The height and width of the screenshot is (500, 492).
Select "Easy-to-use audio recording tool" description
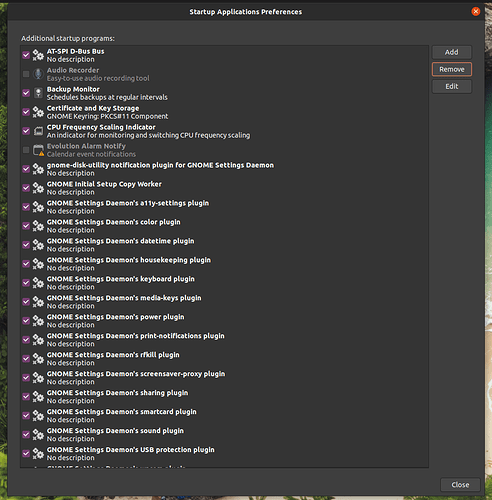98,78
